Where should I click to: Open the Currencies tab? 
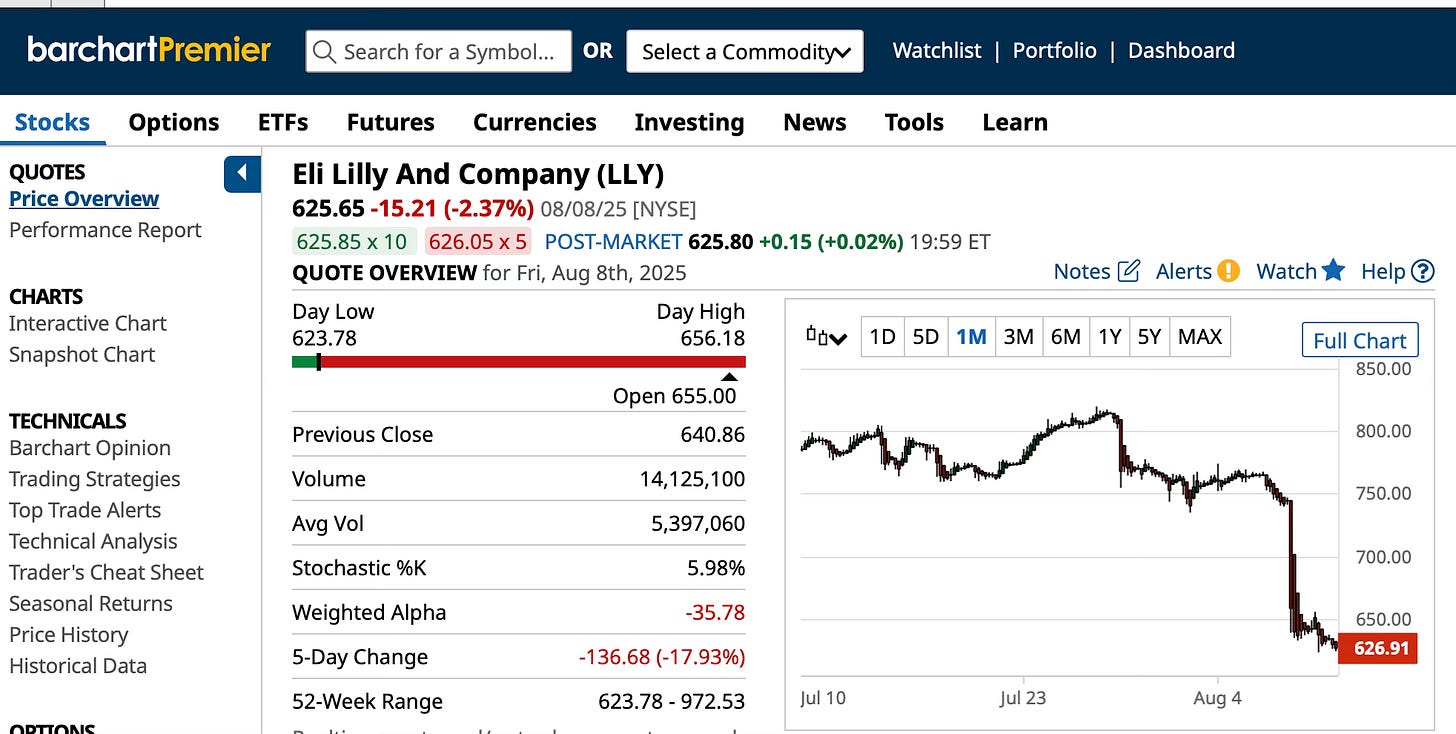pos(535,122)
